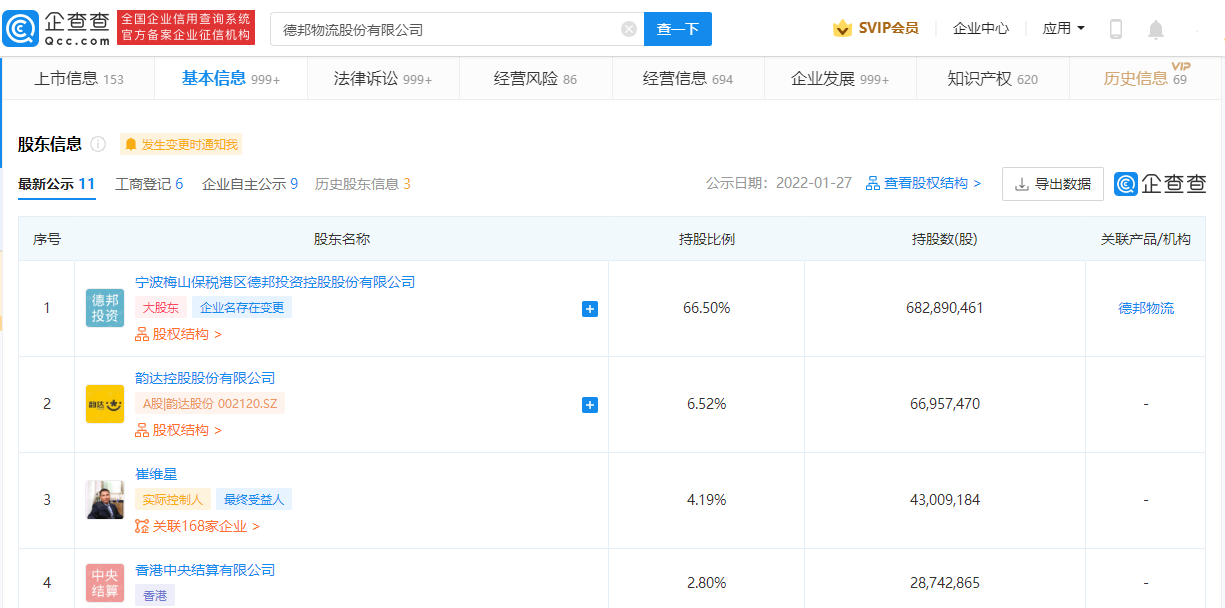Open SVIP会员 link
1225x608 pixels.
pos(888,29)
